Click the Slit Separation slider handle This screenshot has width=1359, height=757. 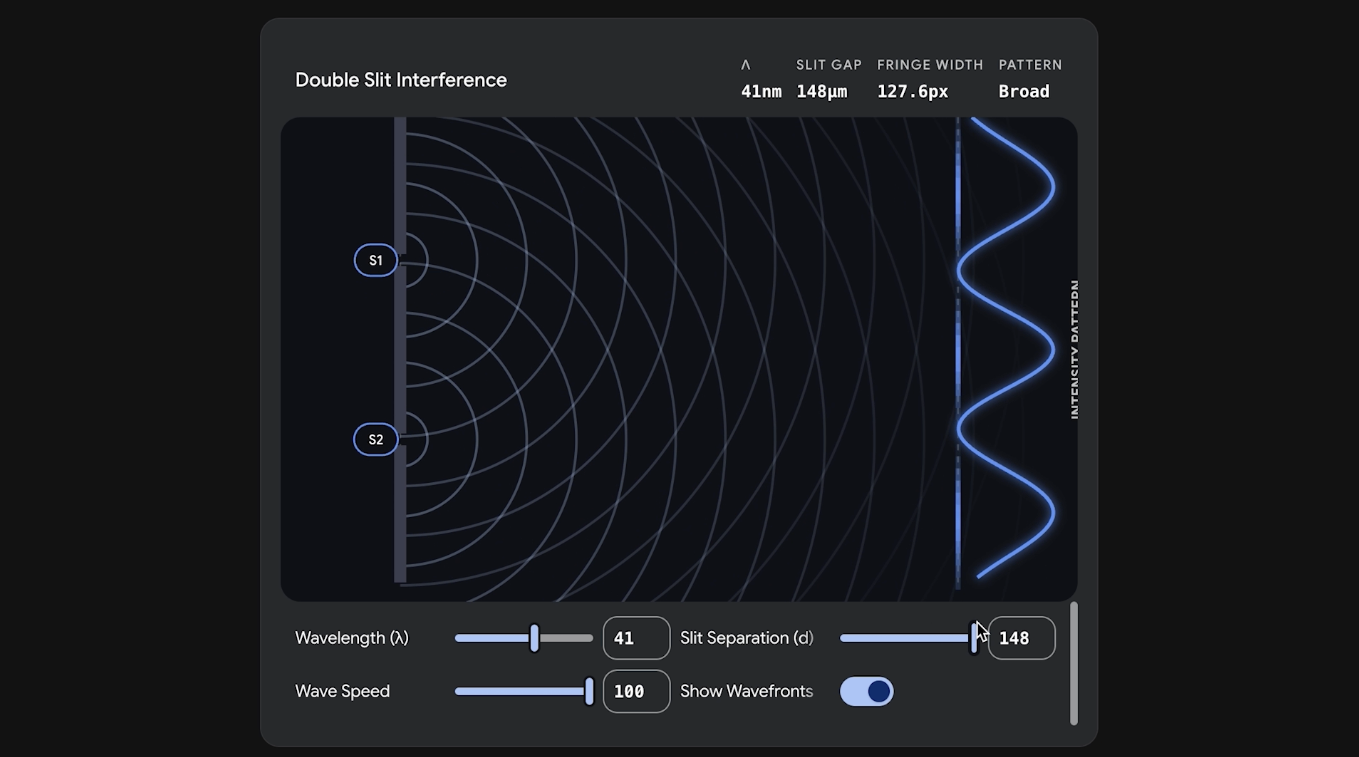(974, 638)
